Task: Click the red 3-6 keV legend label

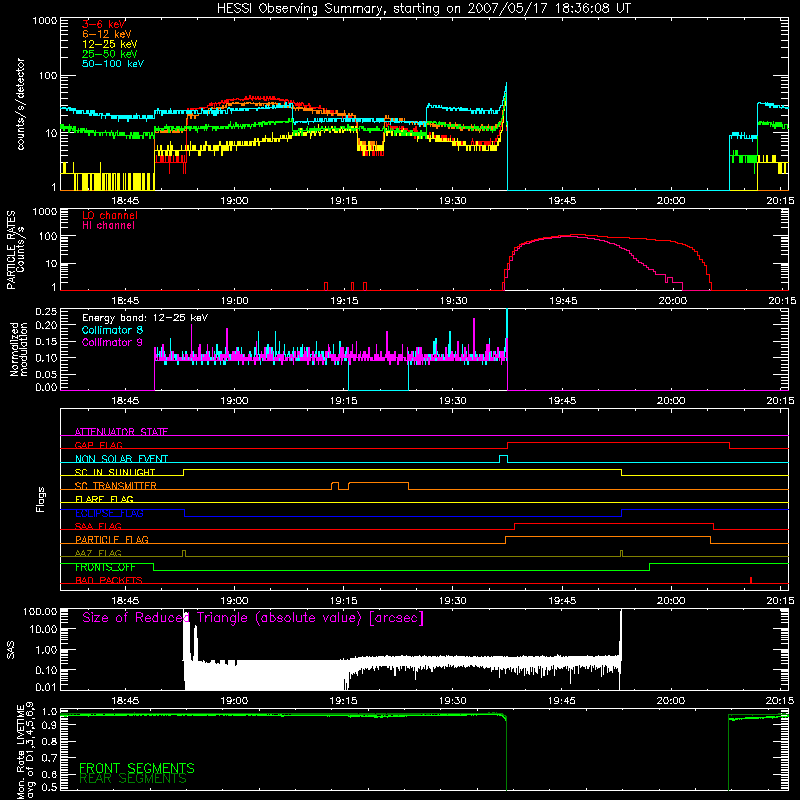Action: coord(104,24)
